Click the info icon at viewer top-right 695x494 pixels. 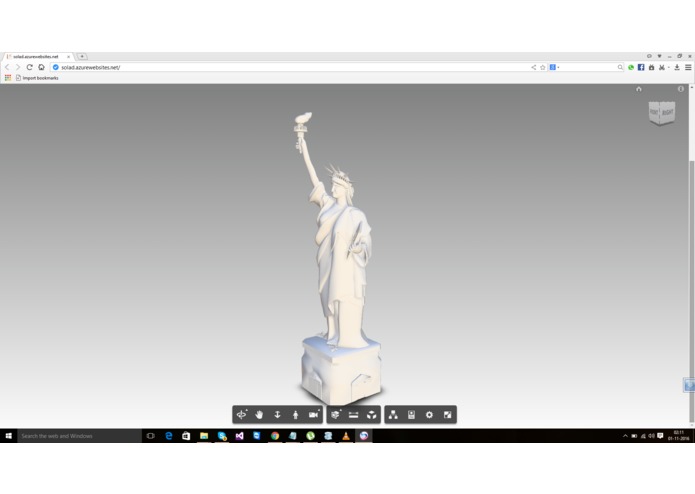point(681,89)
